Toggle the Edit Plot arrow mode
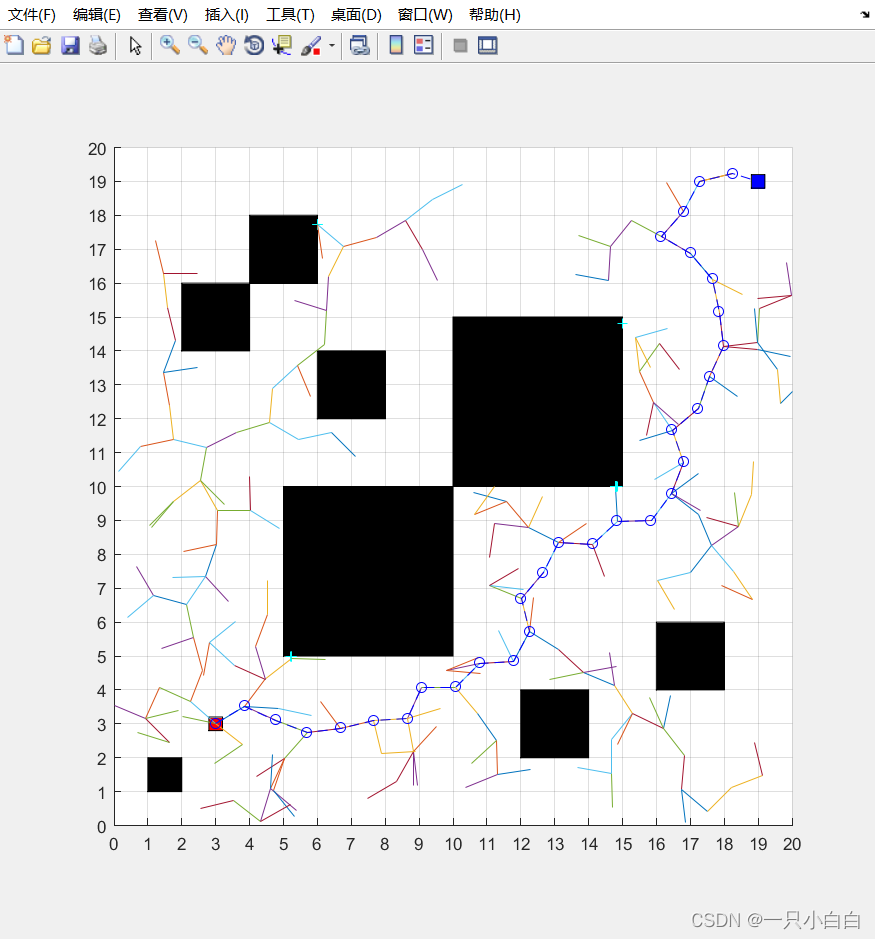This screenshot has height=939, width=875. pyautogui.click(x=135, y=45)
